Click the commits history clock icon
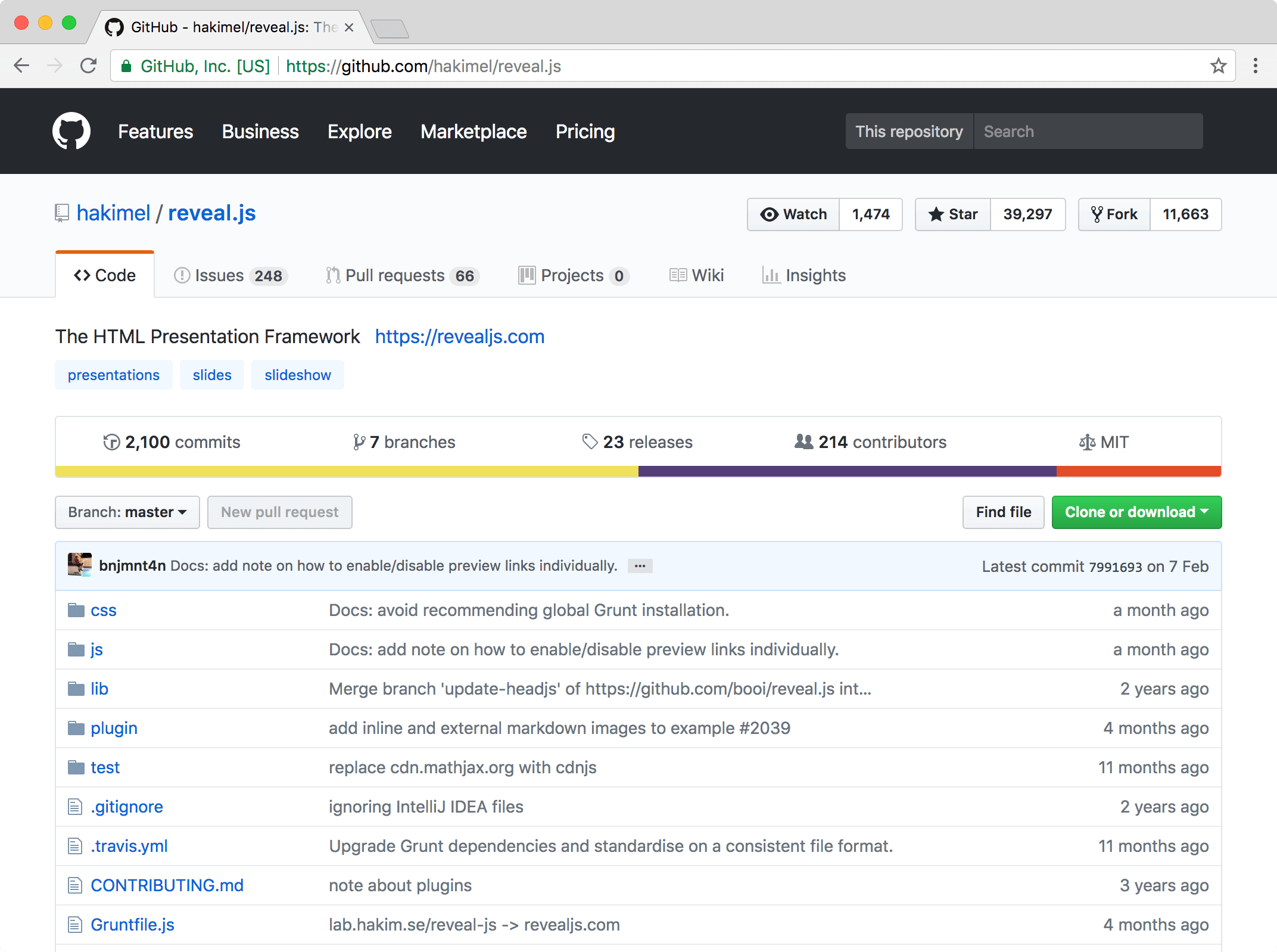Screen dimensions: 1277x952 (x=111, y=442)
